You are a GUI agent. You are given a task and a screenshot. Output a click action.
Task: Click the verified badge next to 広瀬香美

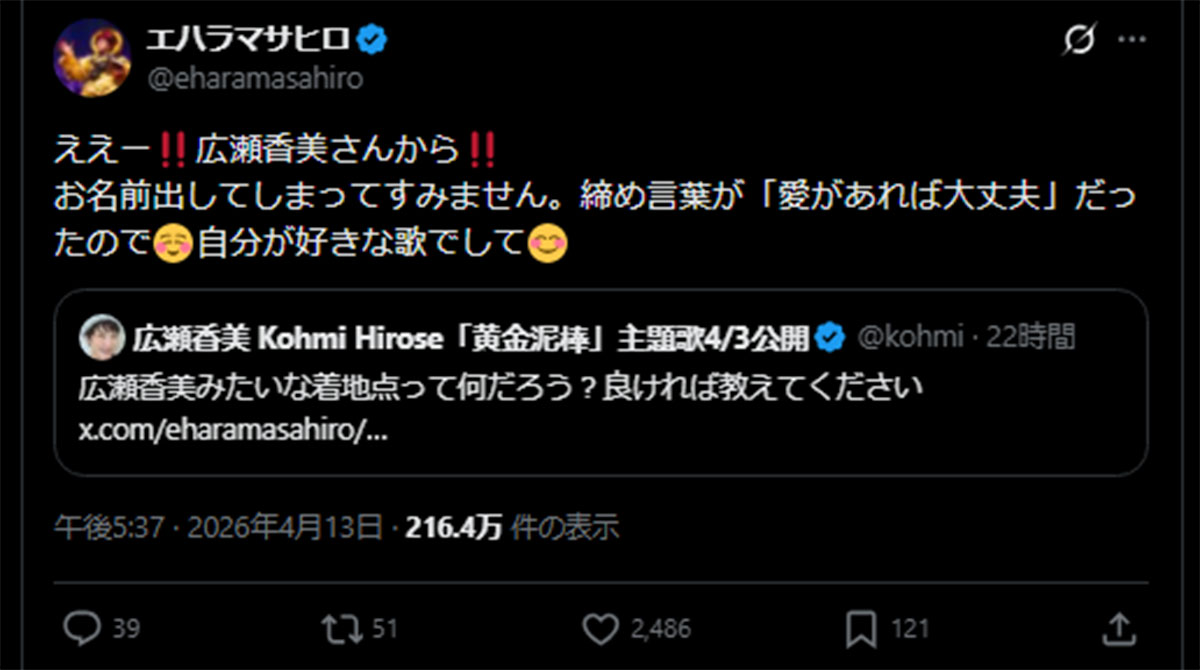click(x=826, y=338)
